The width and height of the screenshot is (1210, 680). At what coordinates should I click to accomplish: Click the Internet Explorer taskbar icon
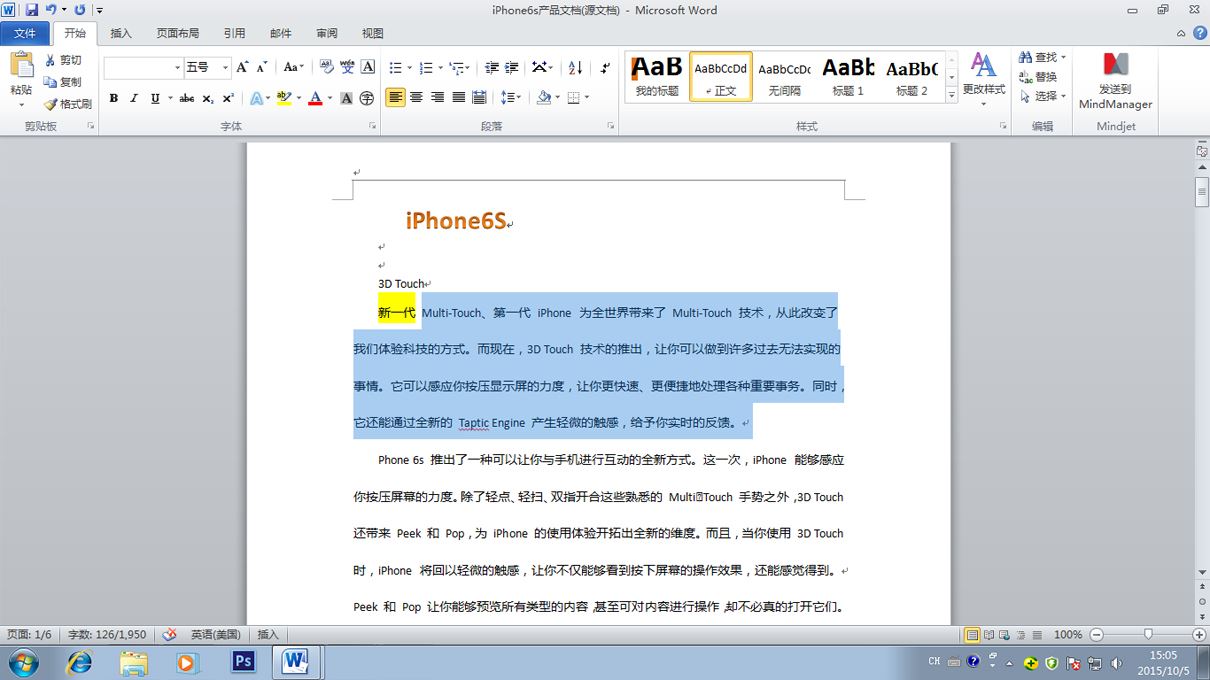point(78,661)
